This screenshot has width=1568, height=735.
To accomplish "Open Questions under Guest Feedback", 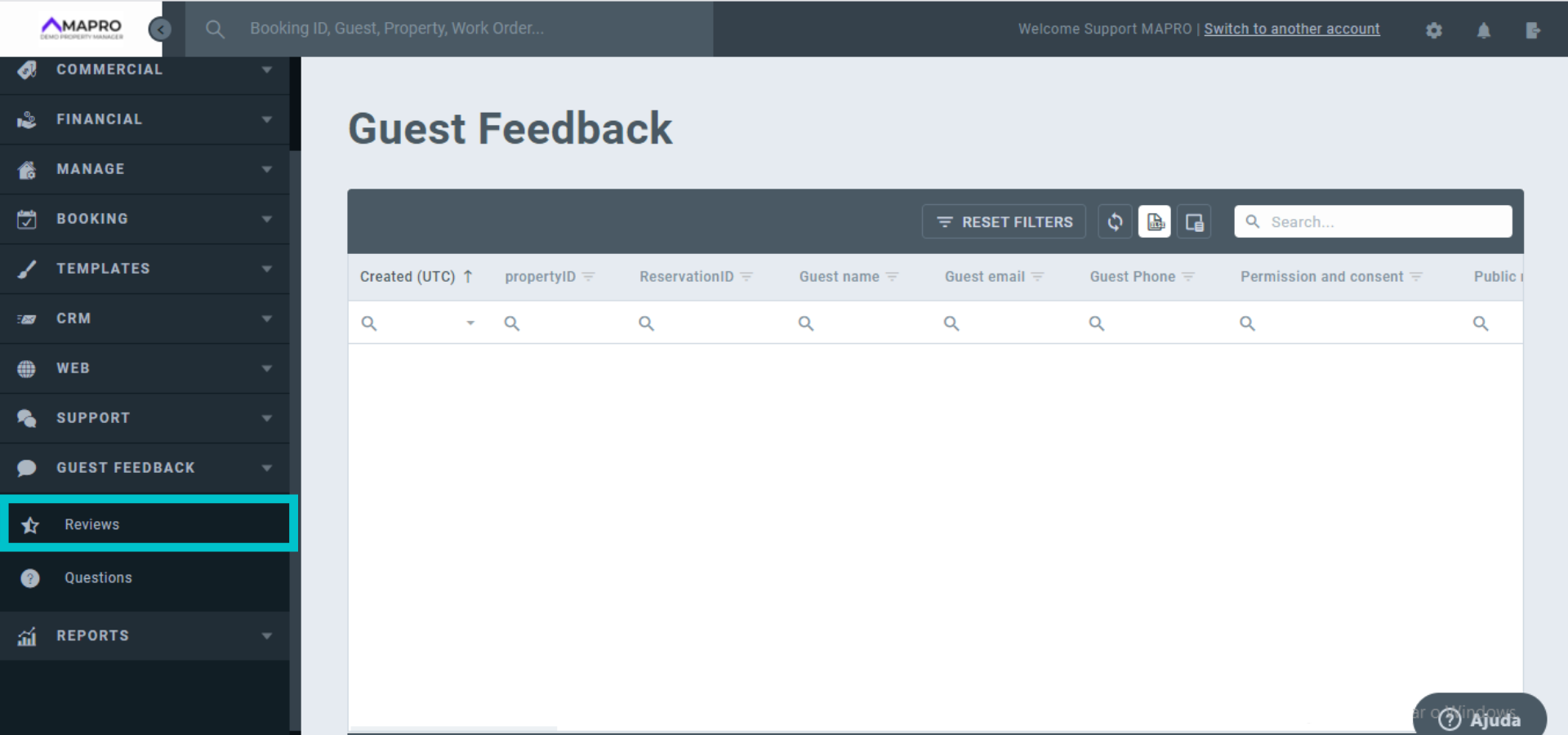I will [x=98, y=578].
